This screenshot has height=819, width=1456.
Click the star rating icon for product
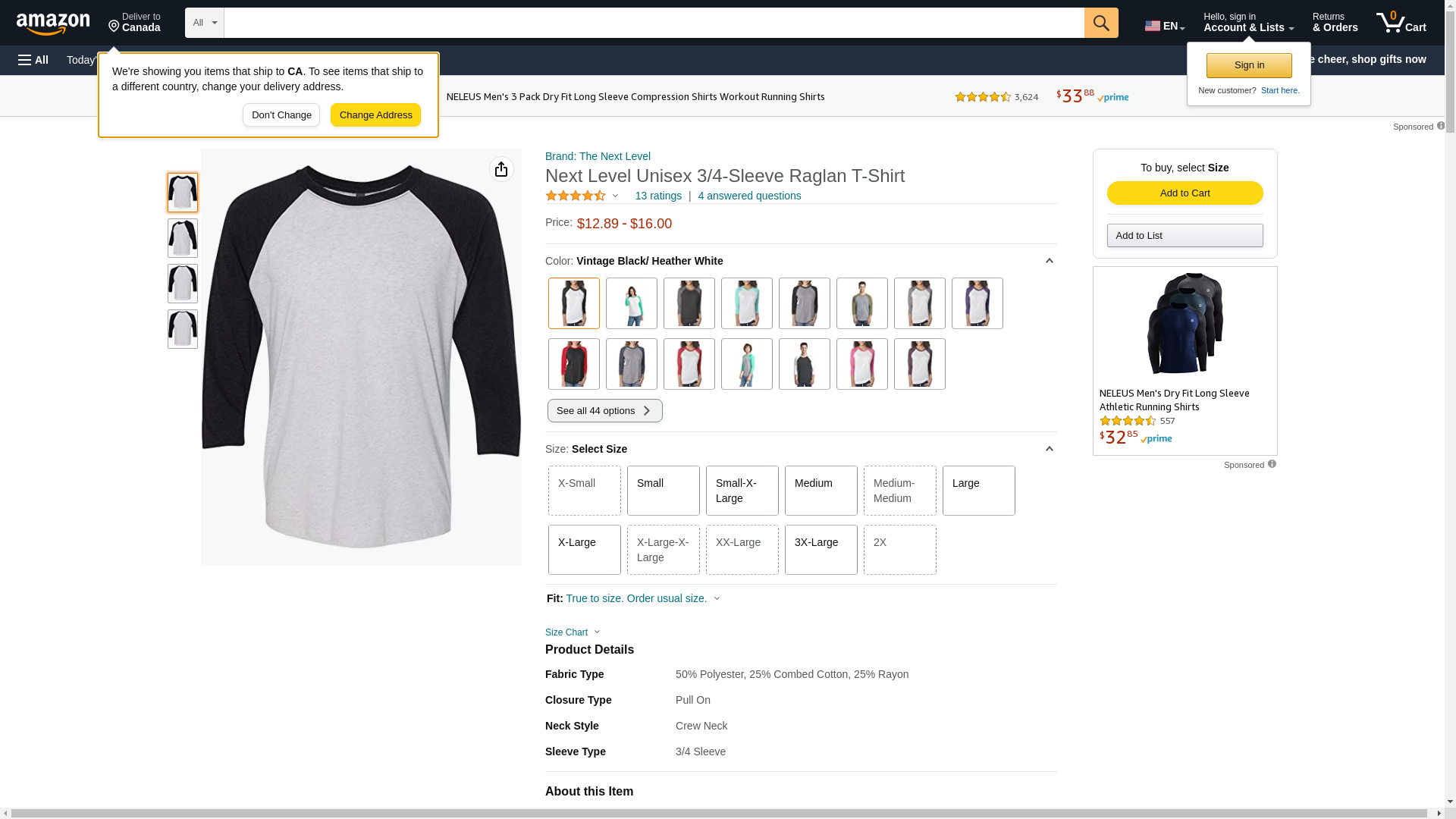(x=576, y=196)
